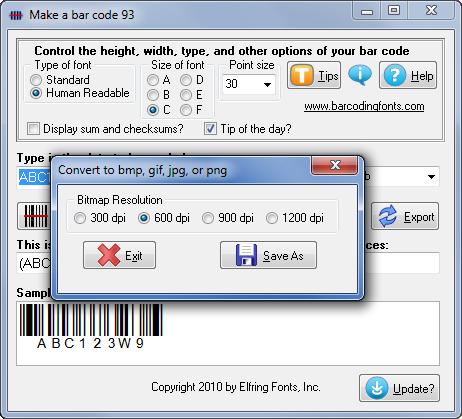Close the Convert to bmp dialog
This screenshot has height=419, width=462.
[335, 165]
